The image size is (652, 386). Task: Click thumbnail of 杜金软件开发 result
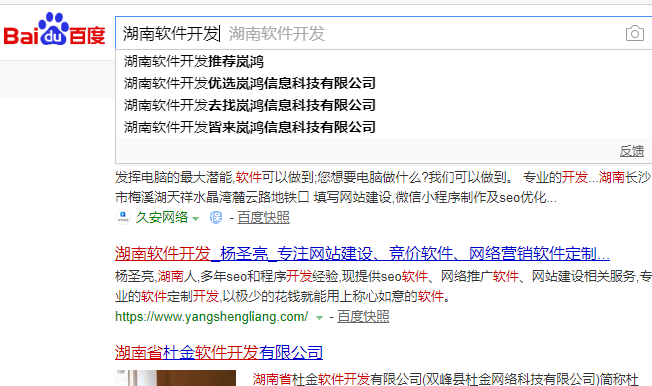pyautogui.click(x=176, y=378)
